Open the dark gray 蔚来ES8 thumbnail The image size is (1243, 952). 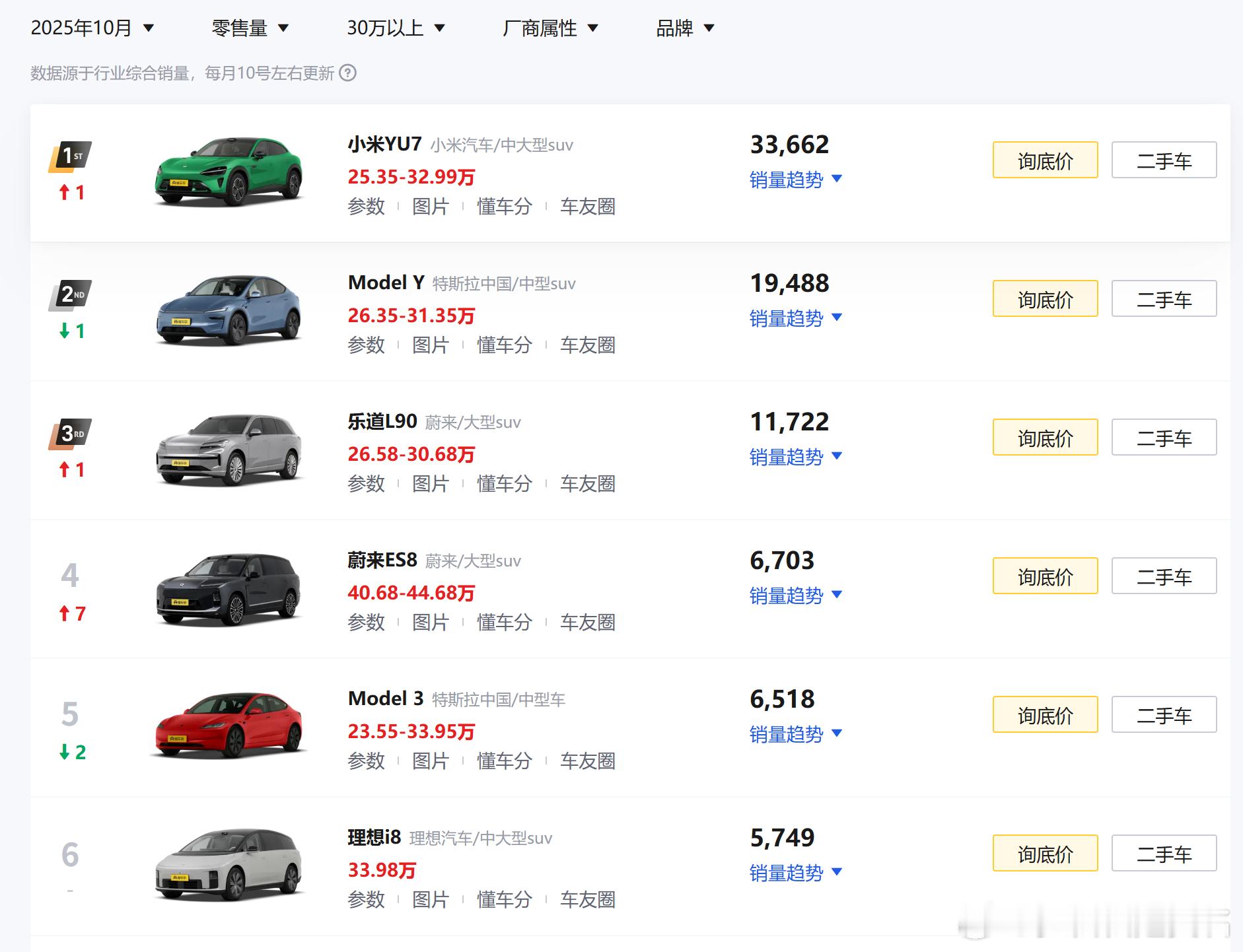coord(229,589)
